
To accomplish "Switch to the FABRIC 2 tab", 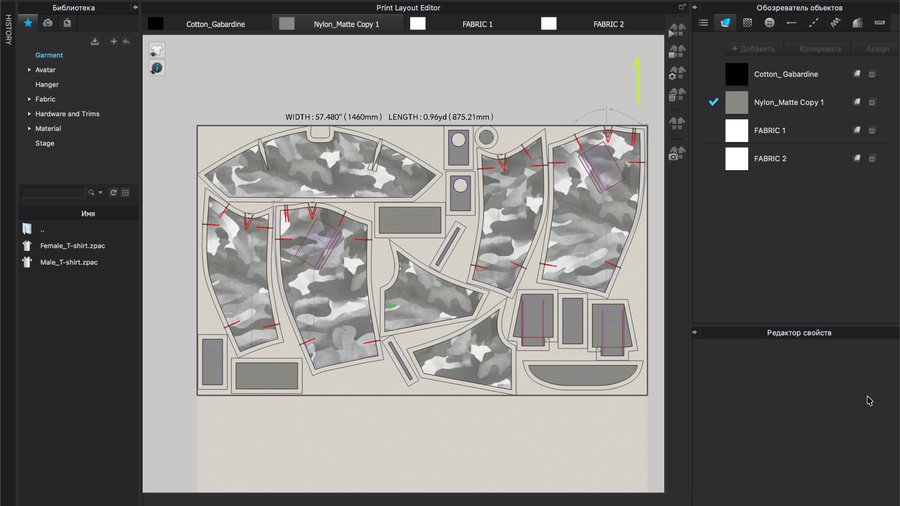I will point(608,23).
